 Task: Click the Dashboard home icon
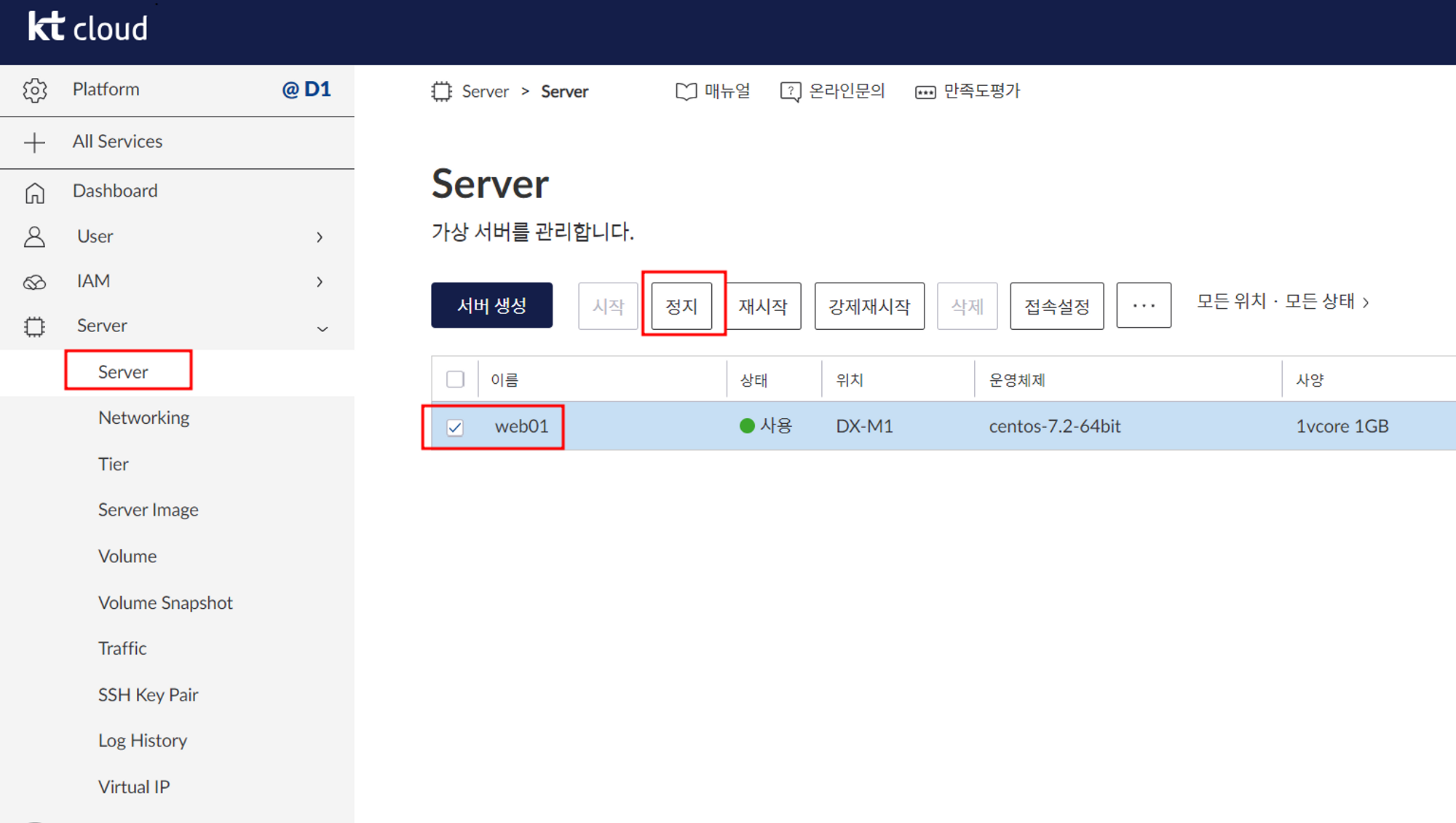point(34,192)
